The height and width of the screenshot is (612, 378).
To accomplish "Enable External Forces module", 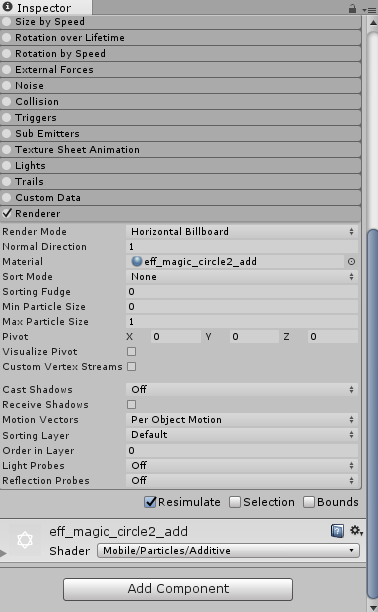I will pyautogui.click(x=7, y=70).
